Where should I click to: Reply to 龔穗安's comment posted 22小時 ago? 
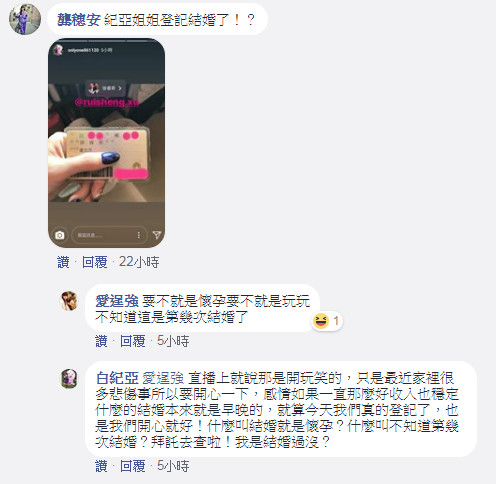point(95,262)
